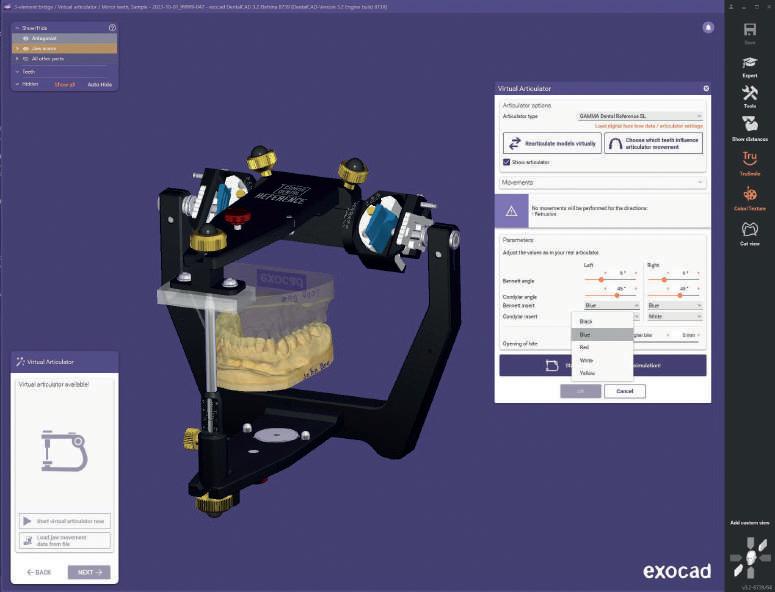Toggle visibility of the Antagonist row
Image resolution: width=775 pixels, height=592 pixels.
pyautogui.click(x=26, y=38)
